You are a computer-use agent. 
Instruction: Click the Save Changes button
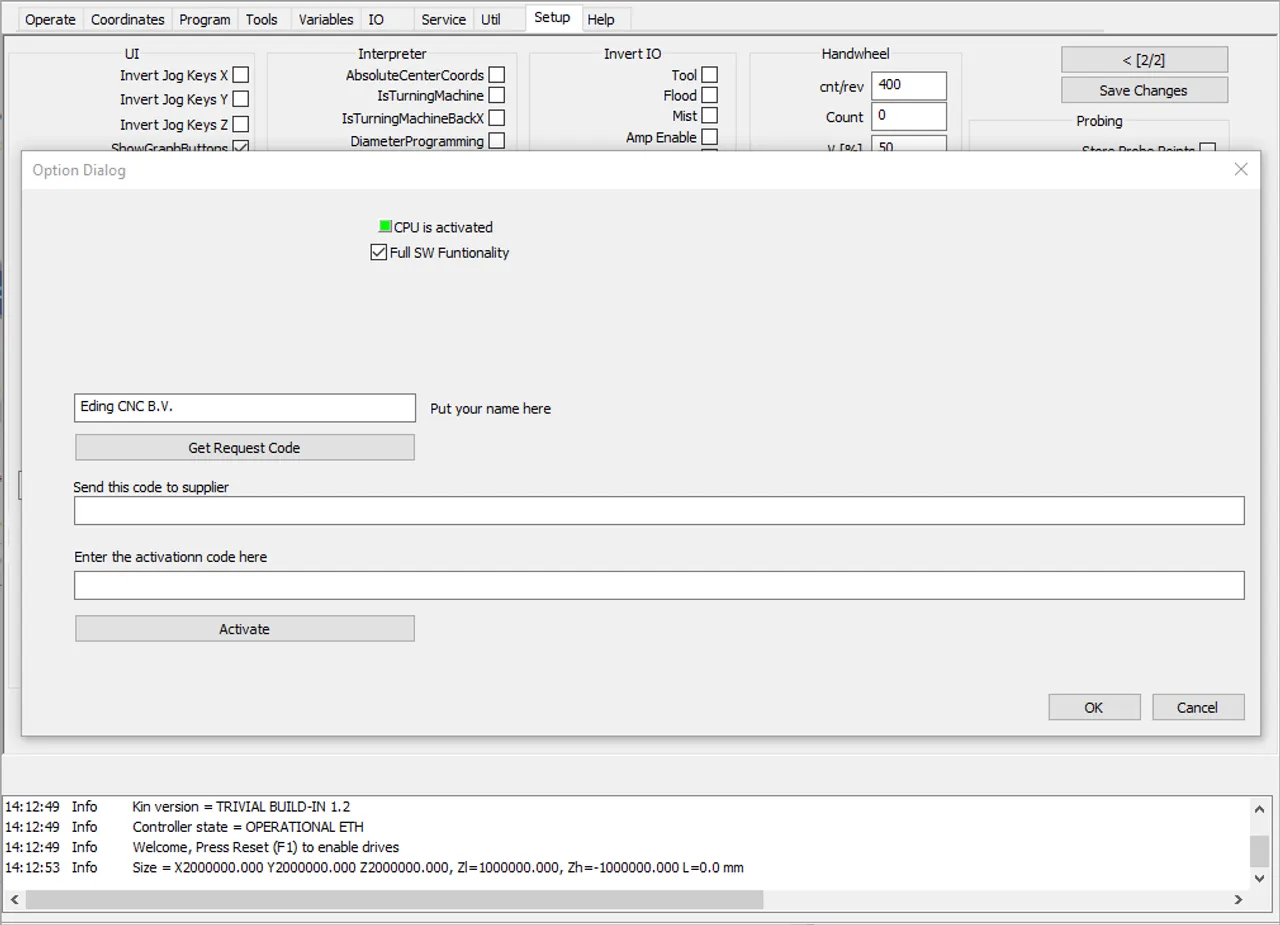click(1143, 90)
